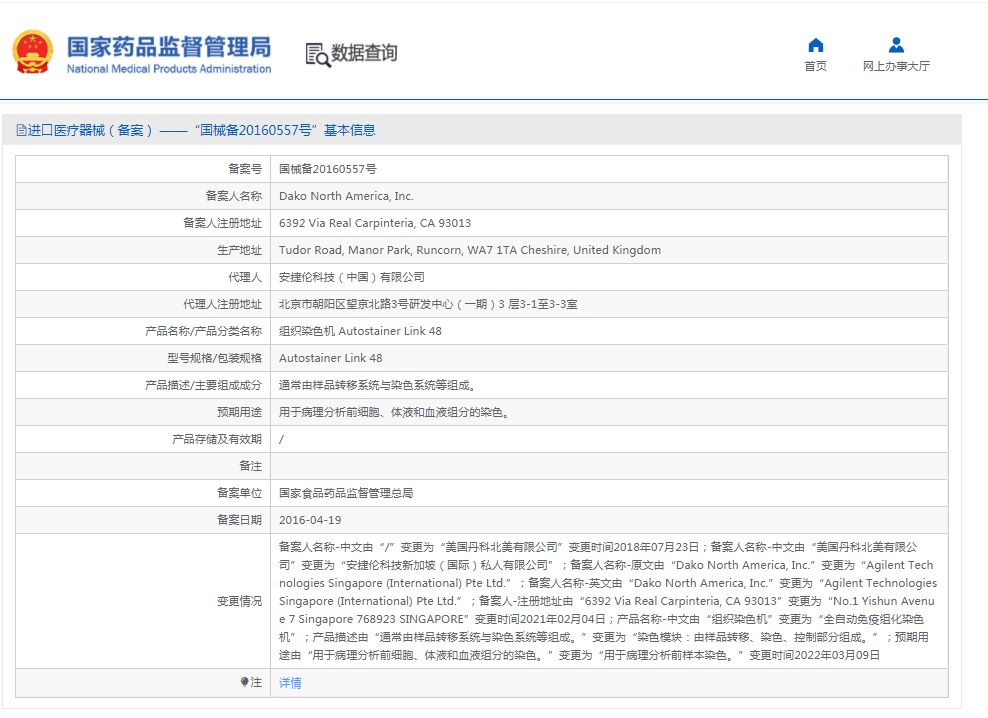Select the 首页 text label
Screen dimensions: 988x718
pos(815,66)
